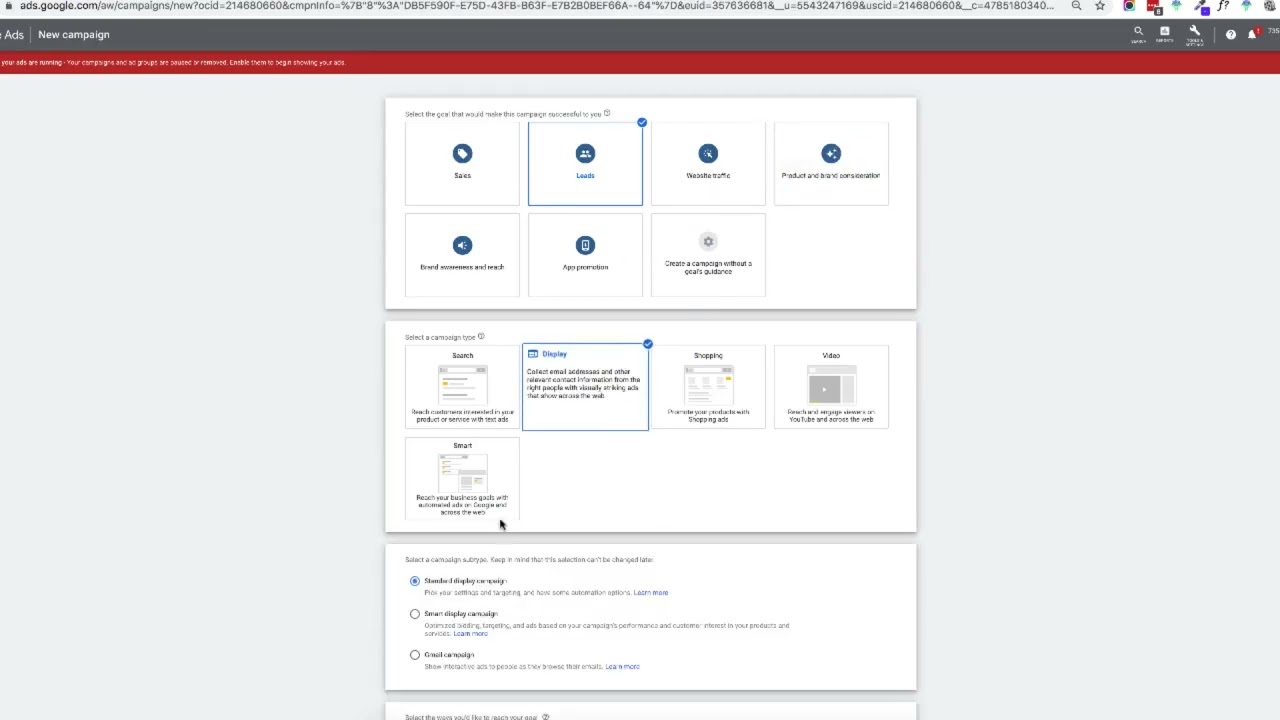
Task: Choose the Shopping campaign type
Action: pos(708,387)
